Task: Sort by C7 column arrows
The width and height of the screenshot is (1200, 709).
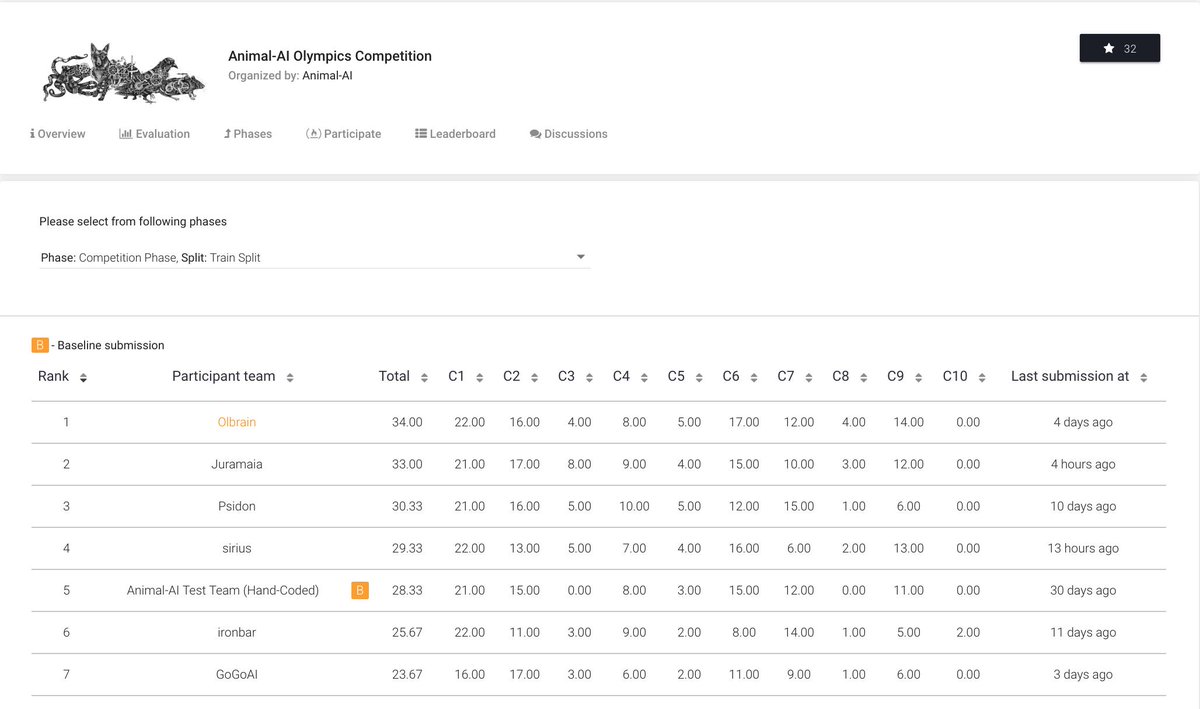Action: pyautogui.click(x=808, y=378)
